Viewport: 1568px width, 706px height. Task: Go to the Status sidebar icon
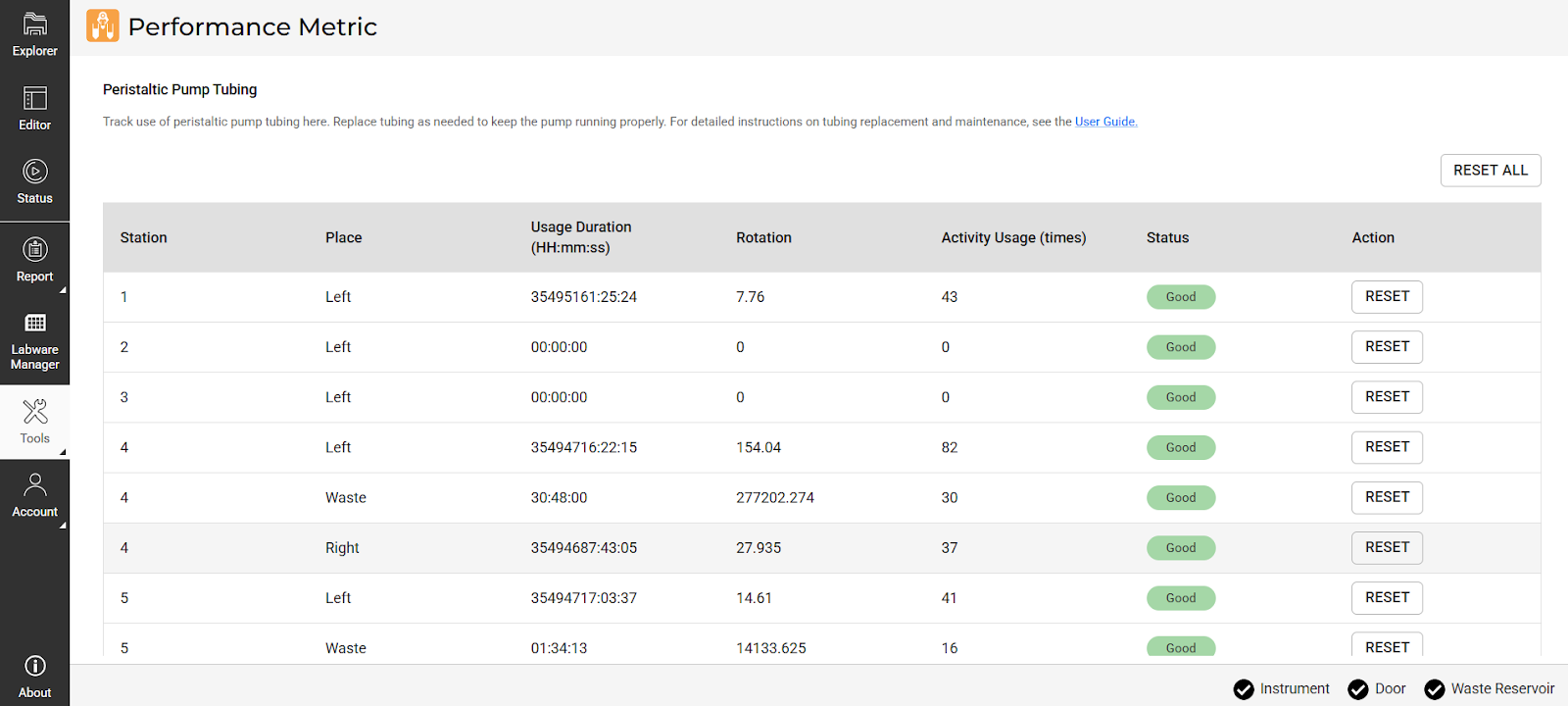pos(34,172)
